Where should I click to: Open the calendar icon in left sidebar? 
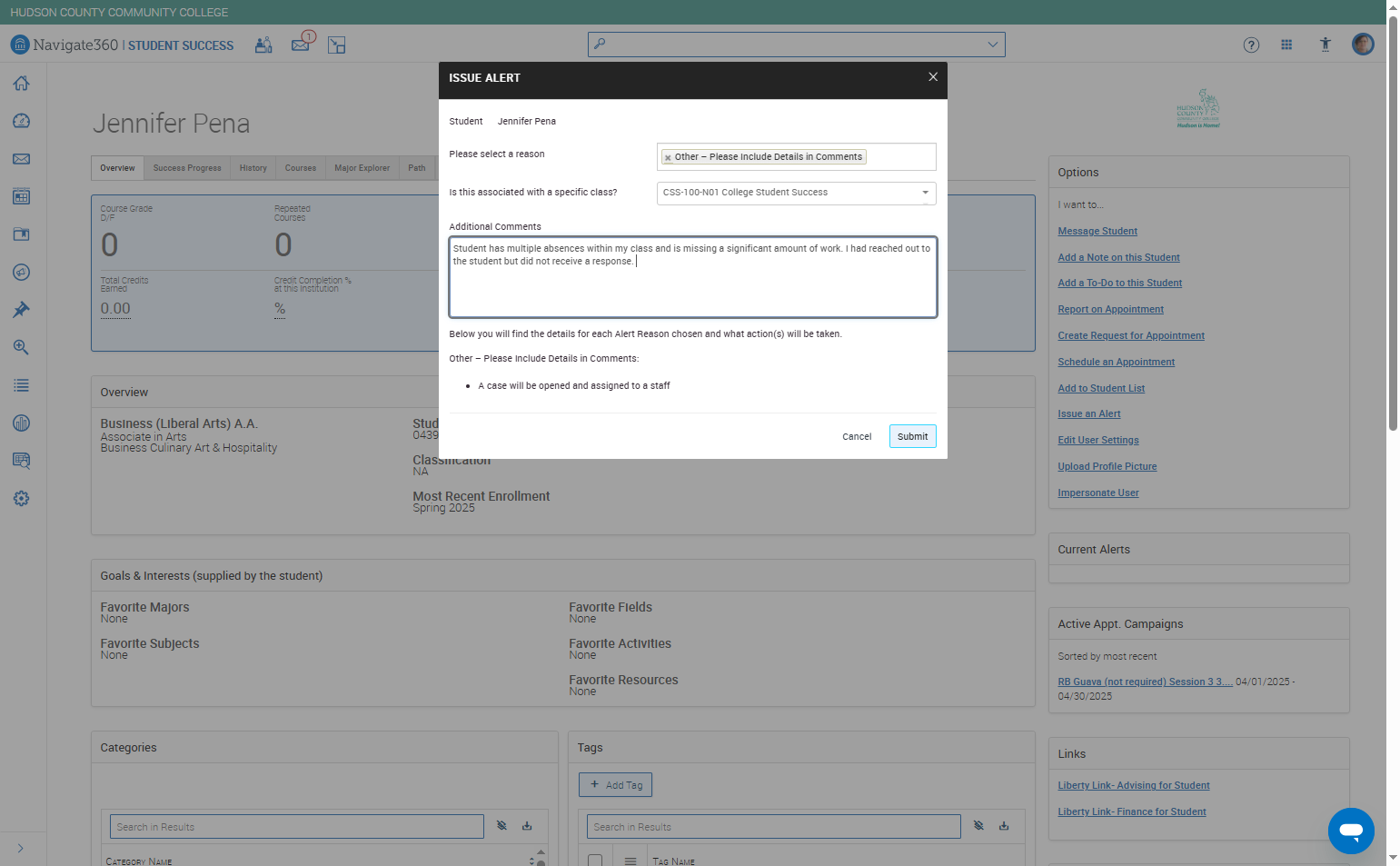[22, 197]
